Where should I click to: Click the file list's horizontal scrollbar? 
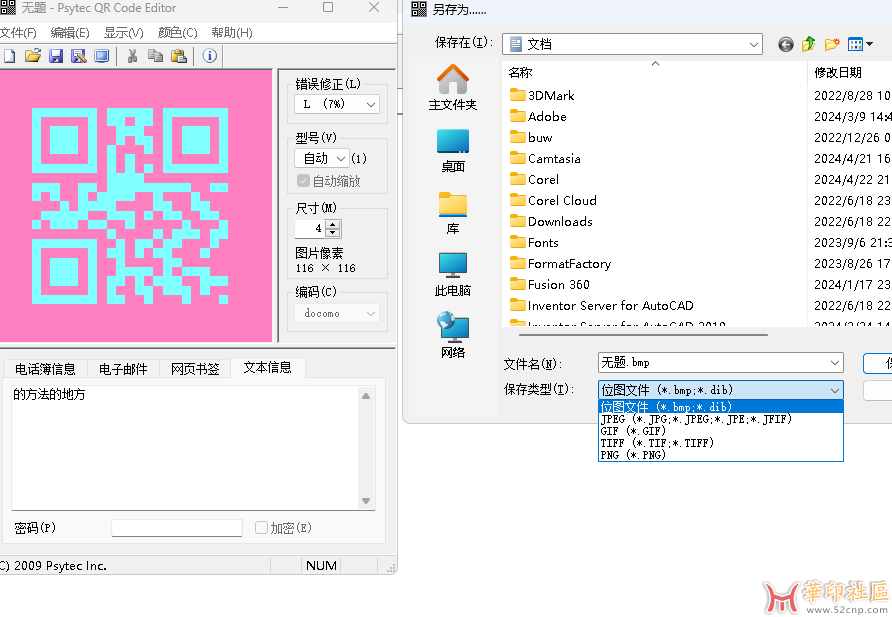point(643,335)
